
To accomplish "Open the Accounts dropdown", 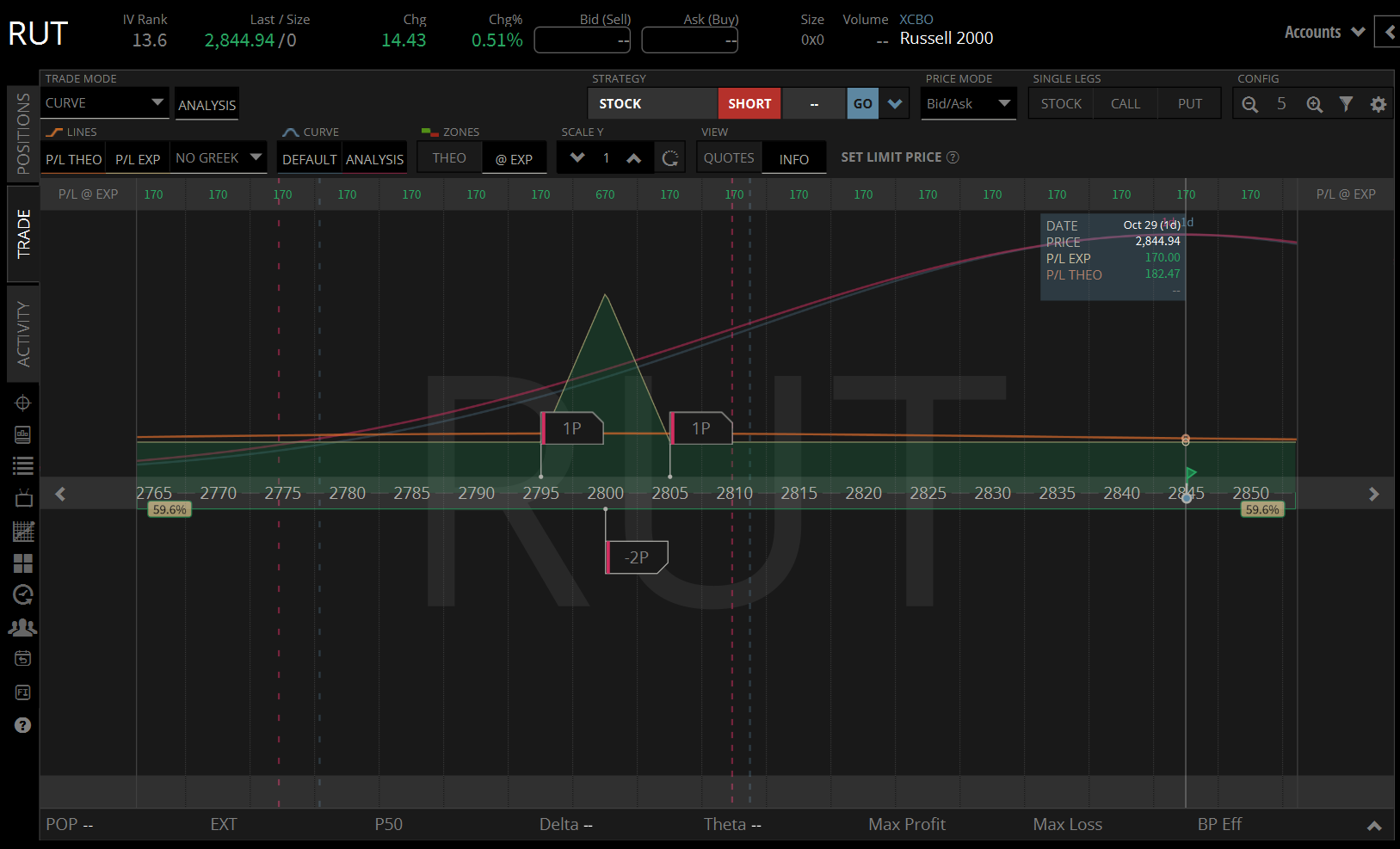I will 1324,32.
